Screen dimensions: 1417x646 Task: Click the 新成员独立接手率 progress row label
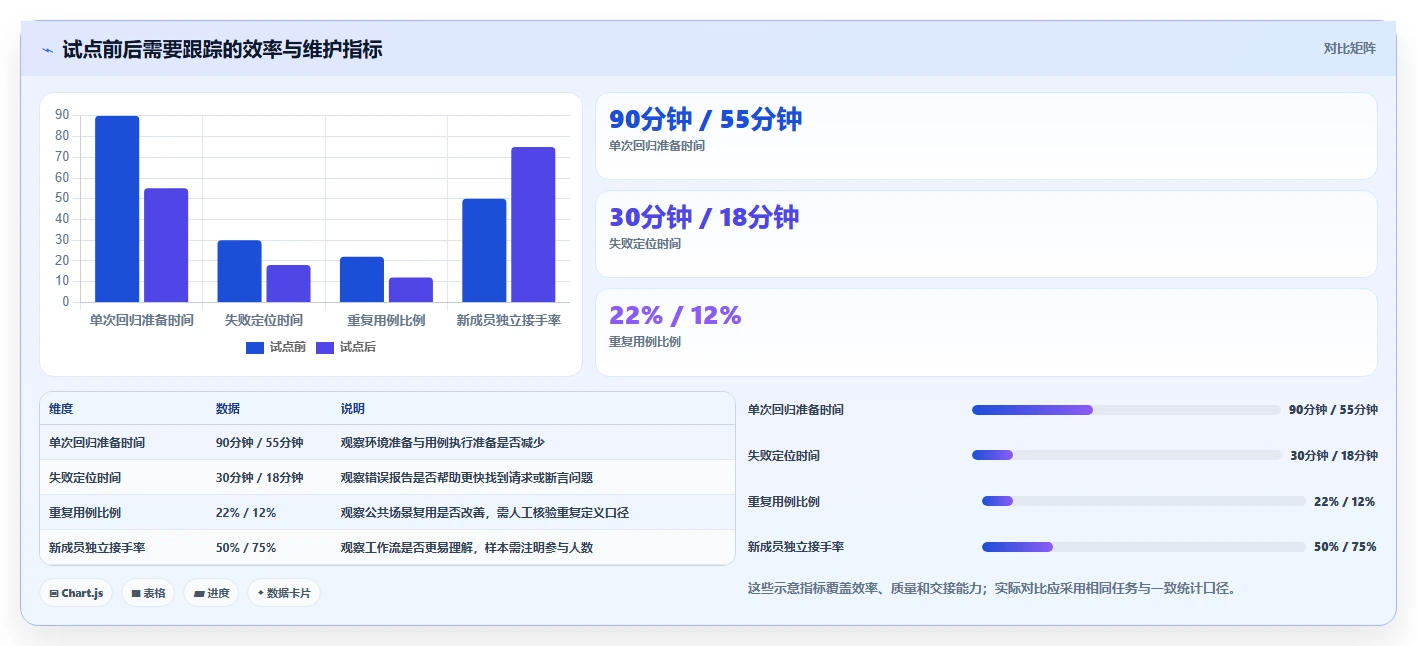[x=796, y=547]
